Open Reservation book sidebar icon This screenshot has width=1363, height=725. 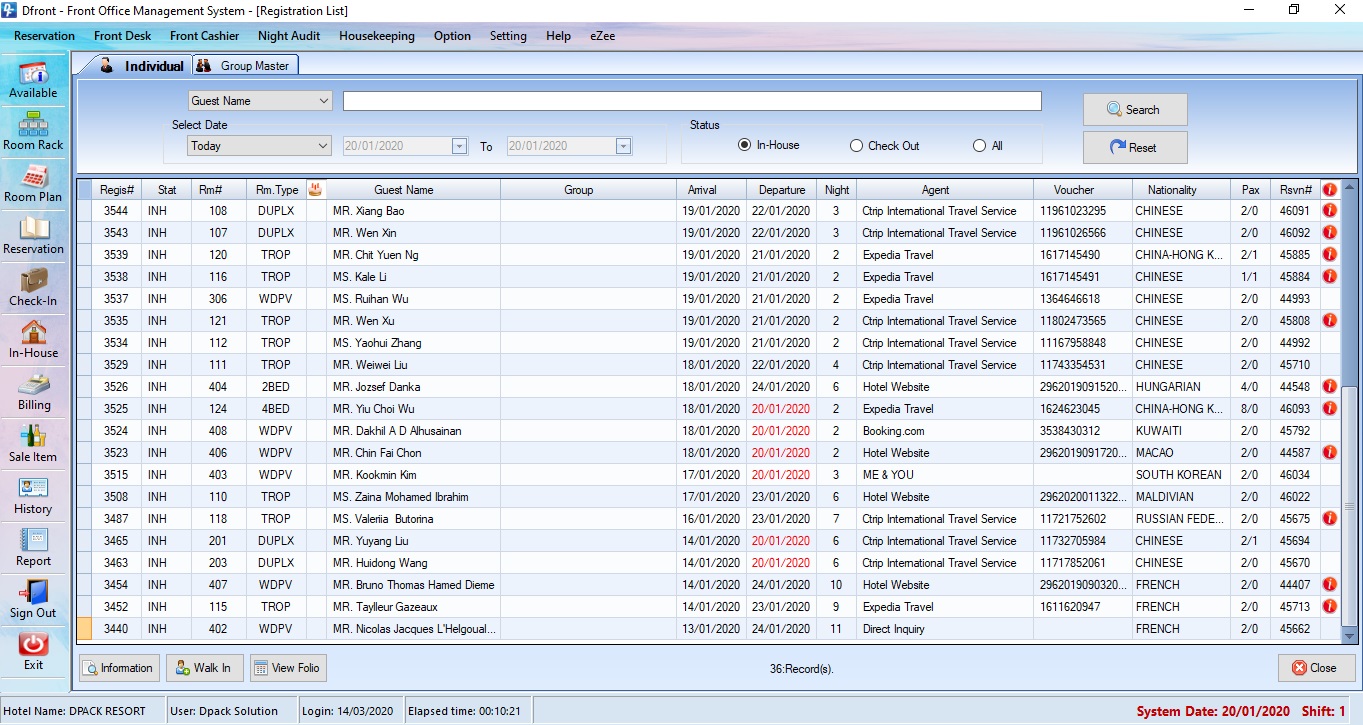pos(34,235)
